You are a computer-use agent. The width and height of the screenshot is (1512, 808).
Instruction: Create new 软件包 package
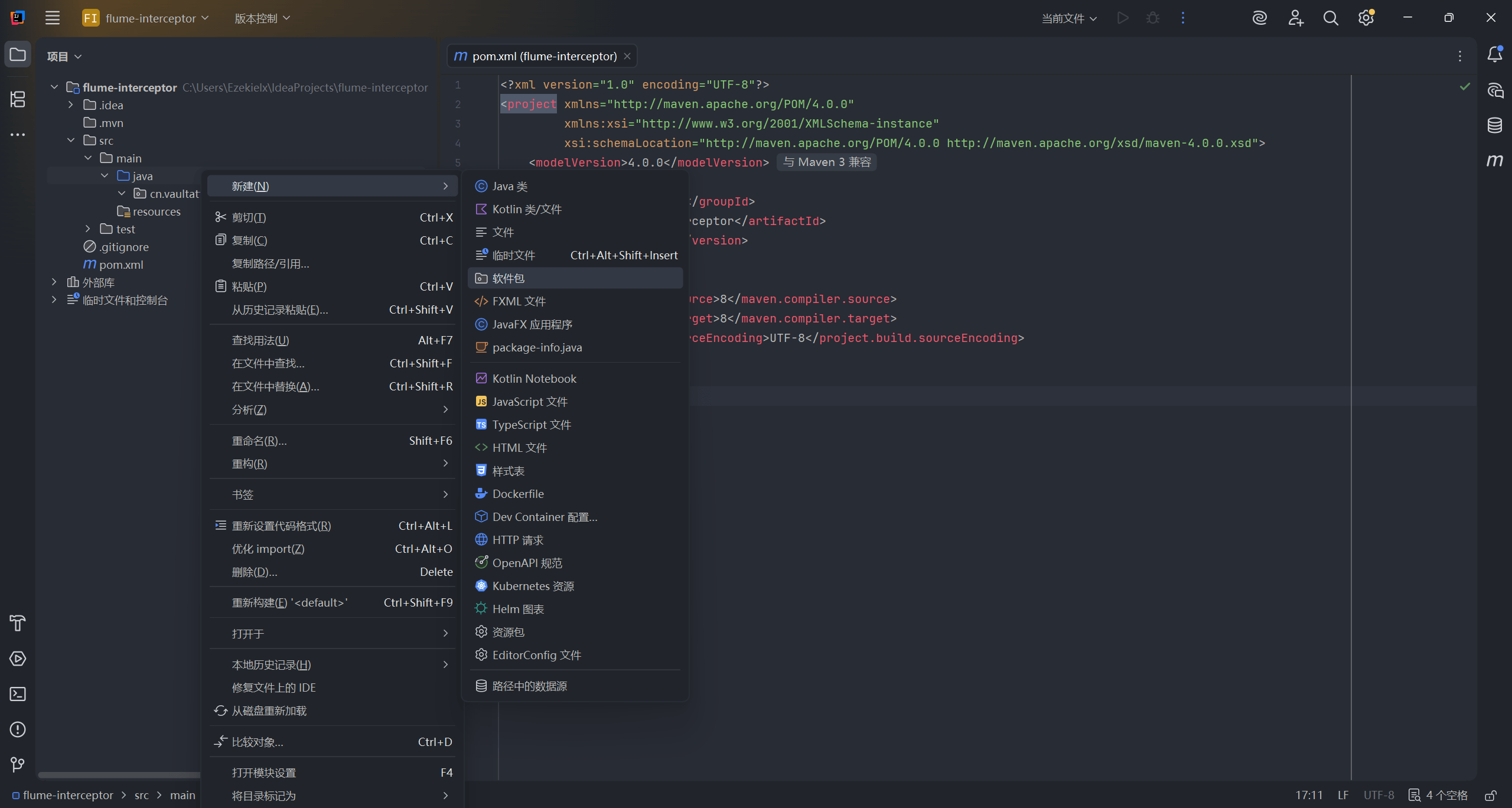click(575, 278)
